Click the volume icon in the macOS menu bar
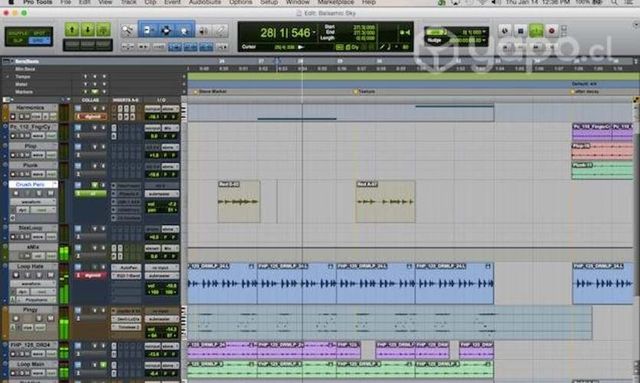This screenshot has height=383, width=640. click(495, 2)
